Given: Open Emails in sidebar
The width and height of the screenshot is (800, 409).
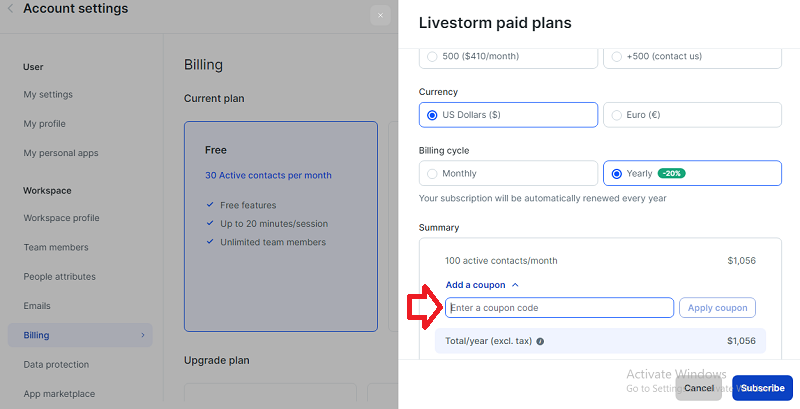Looking at the screenshot, I should click(37, 306).
